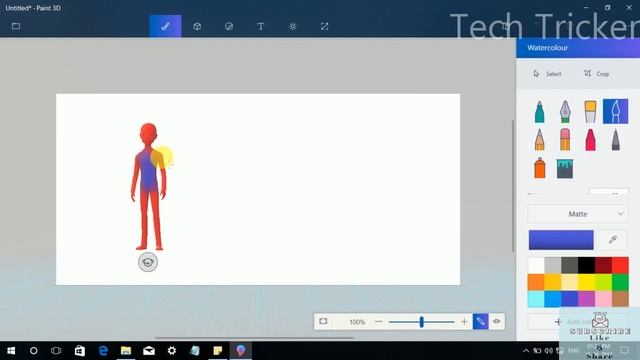Select the Fill bucket tool
The width and height of the screenshot is (640, 360).
(565, 169)
